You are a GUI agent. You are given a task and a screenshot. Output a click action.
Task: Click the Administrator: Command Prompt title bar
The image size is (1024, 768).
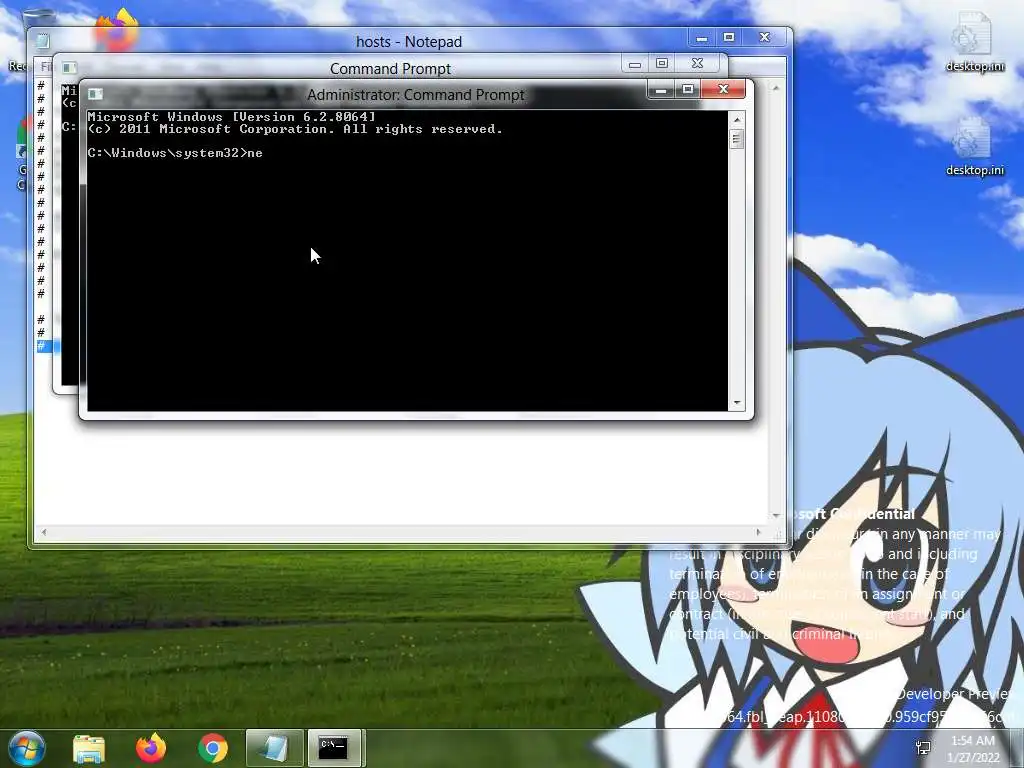[415, 95]
